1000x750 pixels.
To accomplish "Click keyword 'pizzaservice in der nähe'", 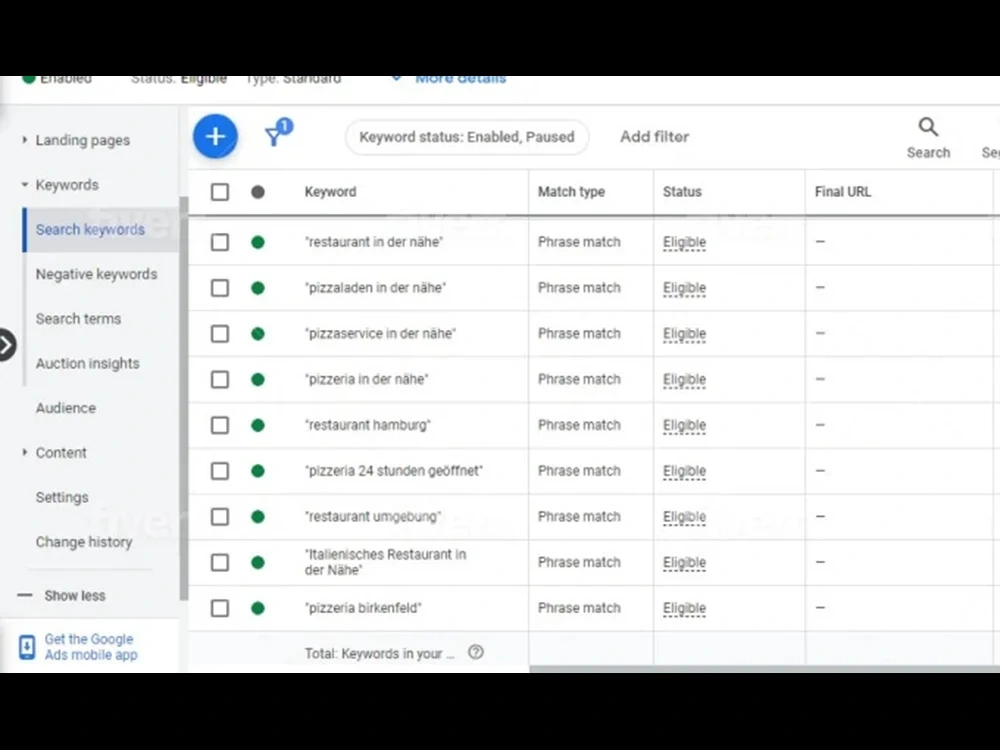I will (x=380, y=334).
